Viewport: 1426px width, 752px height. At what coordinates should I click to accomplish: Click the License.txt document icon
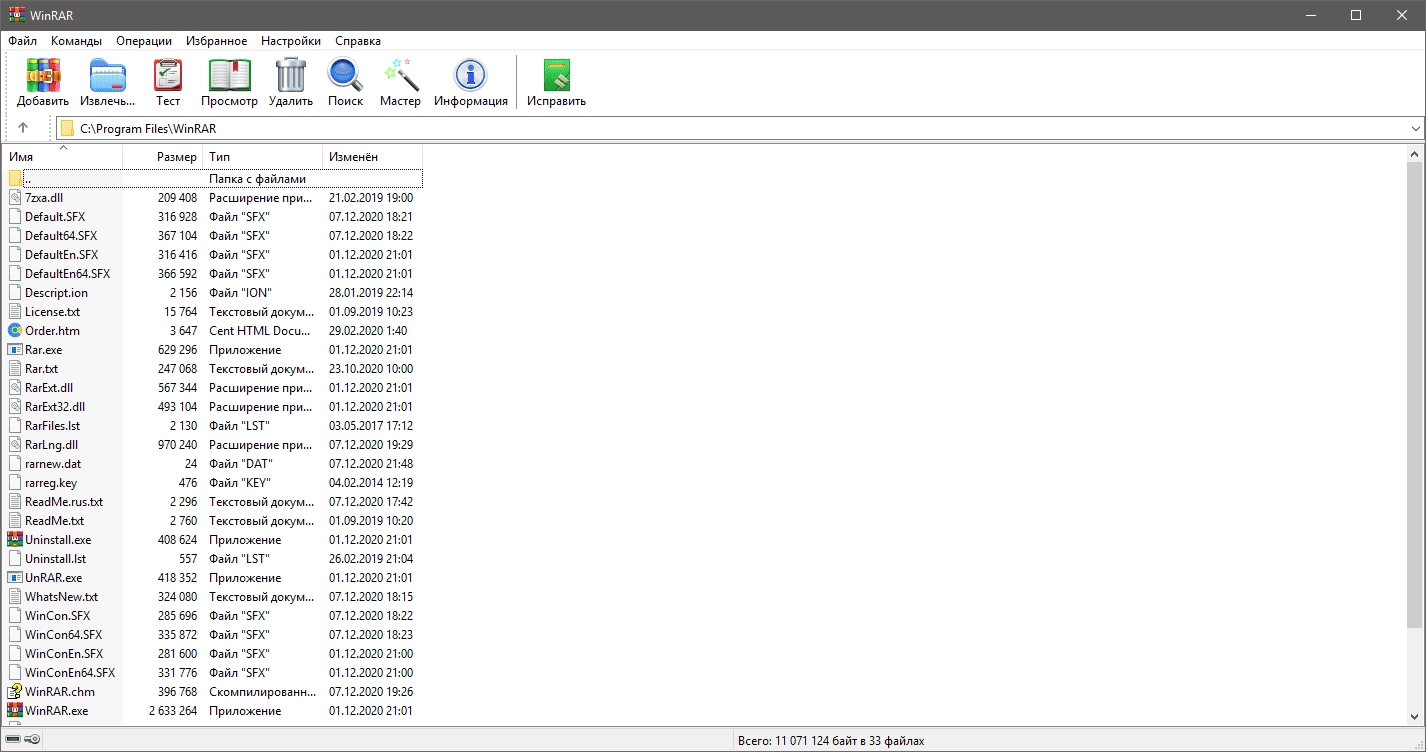(15, 311)
